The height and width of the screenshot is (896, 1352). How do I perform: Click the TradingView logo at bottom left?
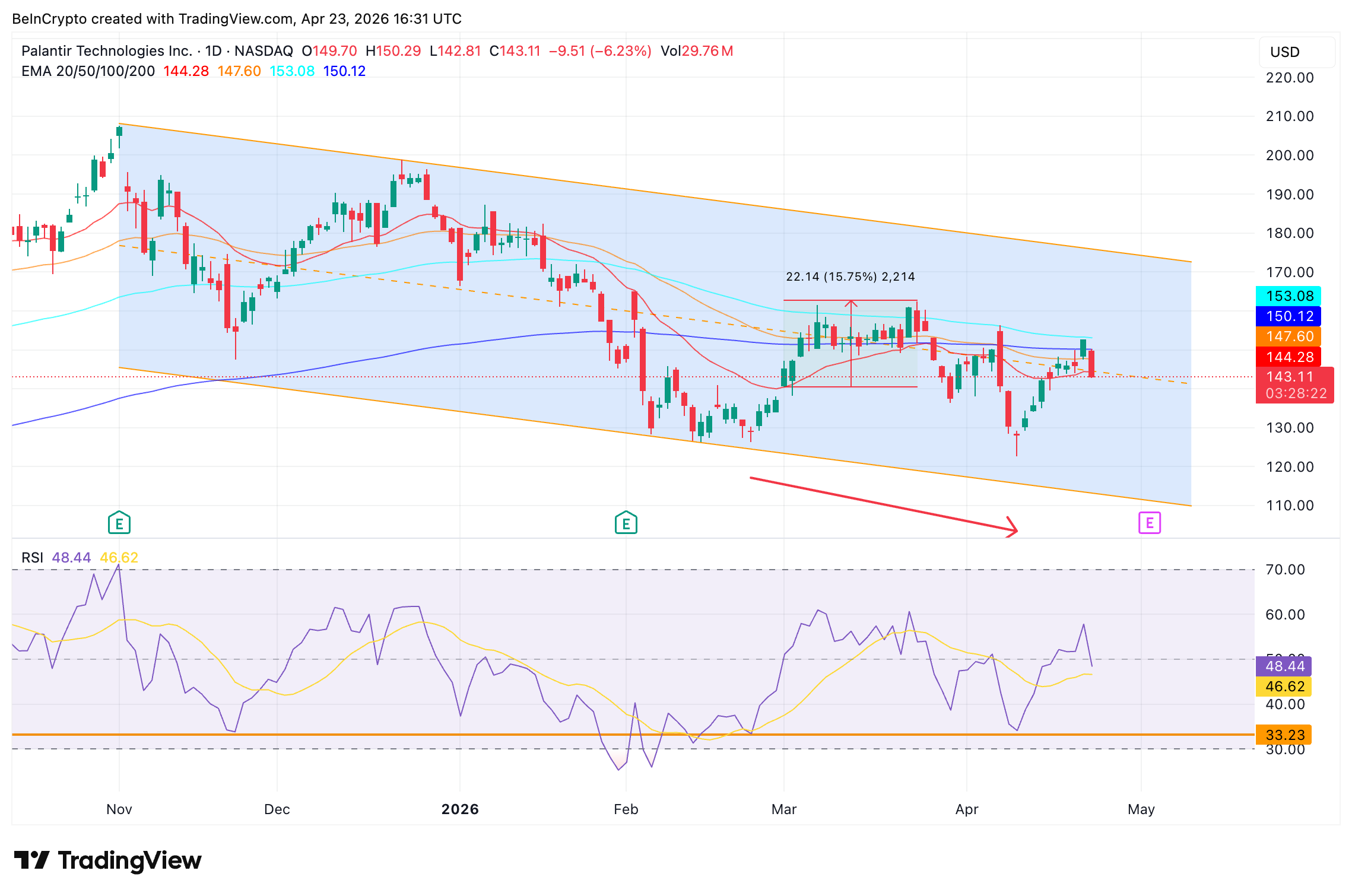pyautogui.click(x=107, y=859)
